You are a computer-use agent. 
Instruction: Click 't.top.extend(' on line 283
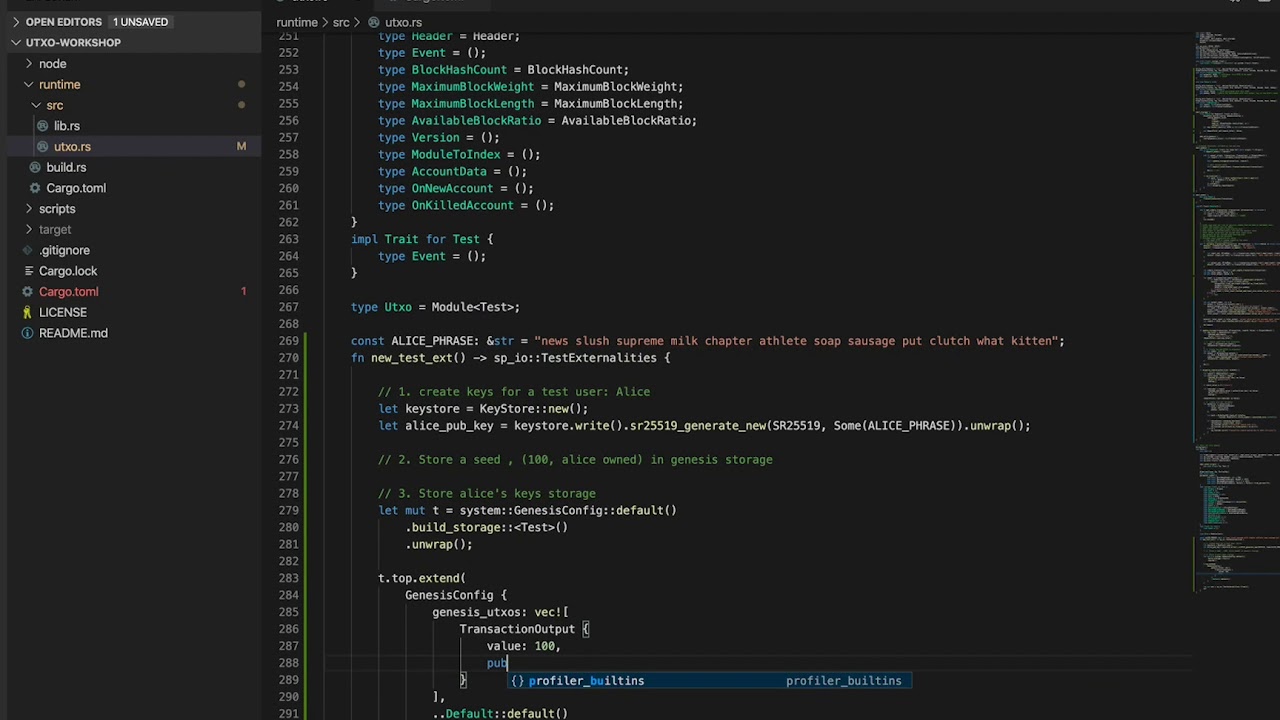[422, 578]
